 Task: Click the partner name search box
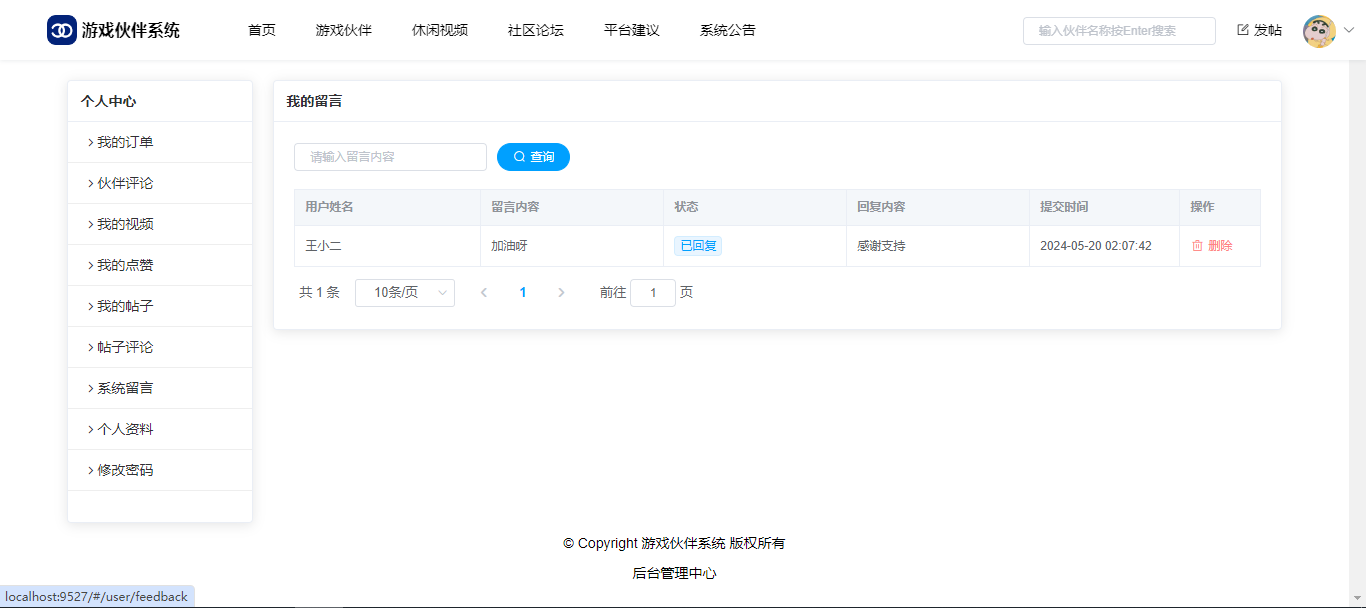(x=1118, y=31)
